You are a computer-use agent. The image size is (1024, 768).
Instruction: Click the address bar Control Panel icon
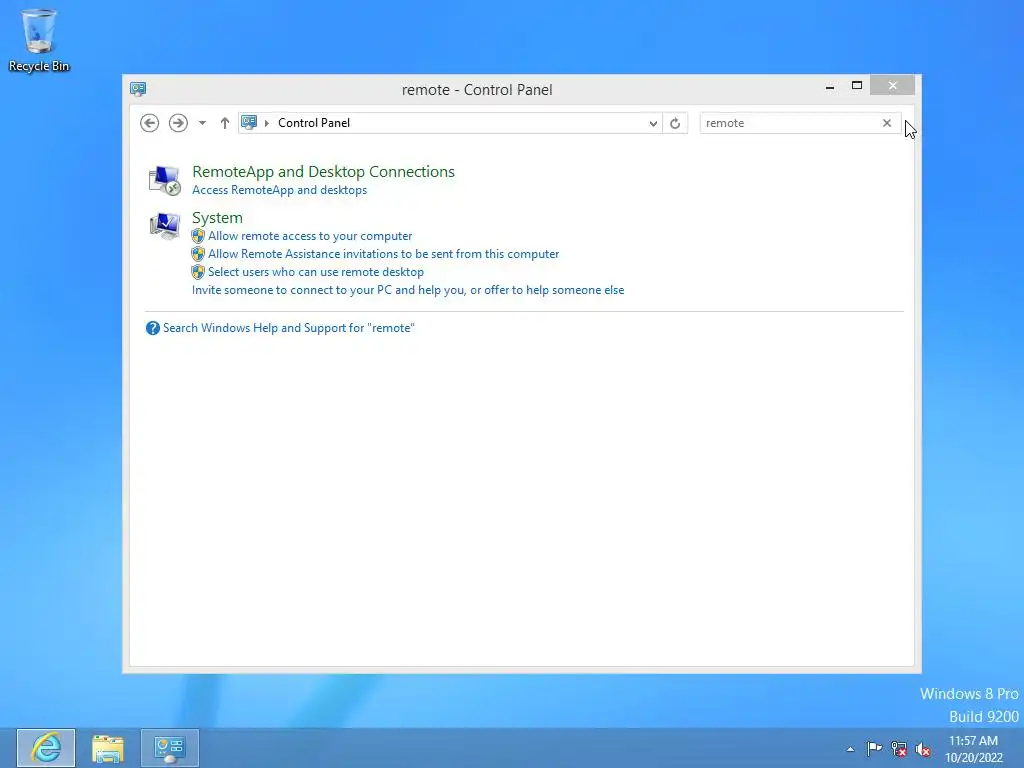coord(249,122)
